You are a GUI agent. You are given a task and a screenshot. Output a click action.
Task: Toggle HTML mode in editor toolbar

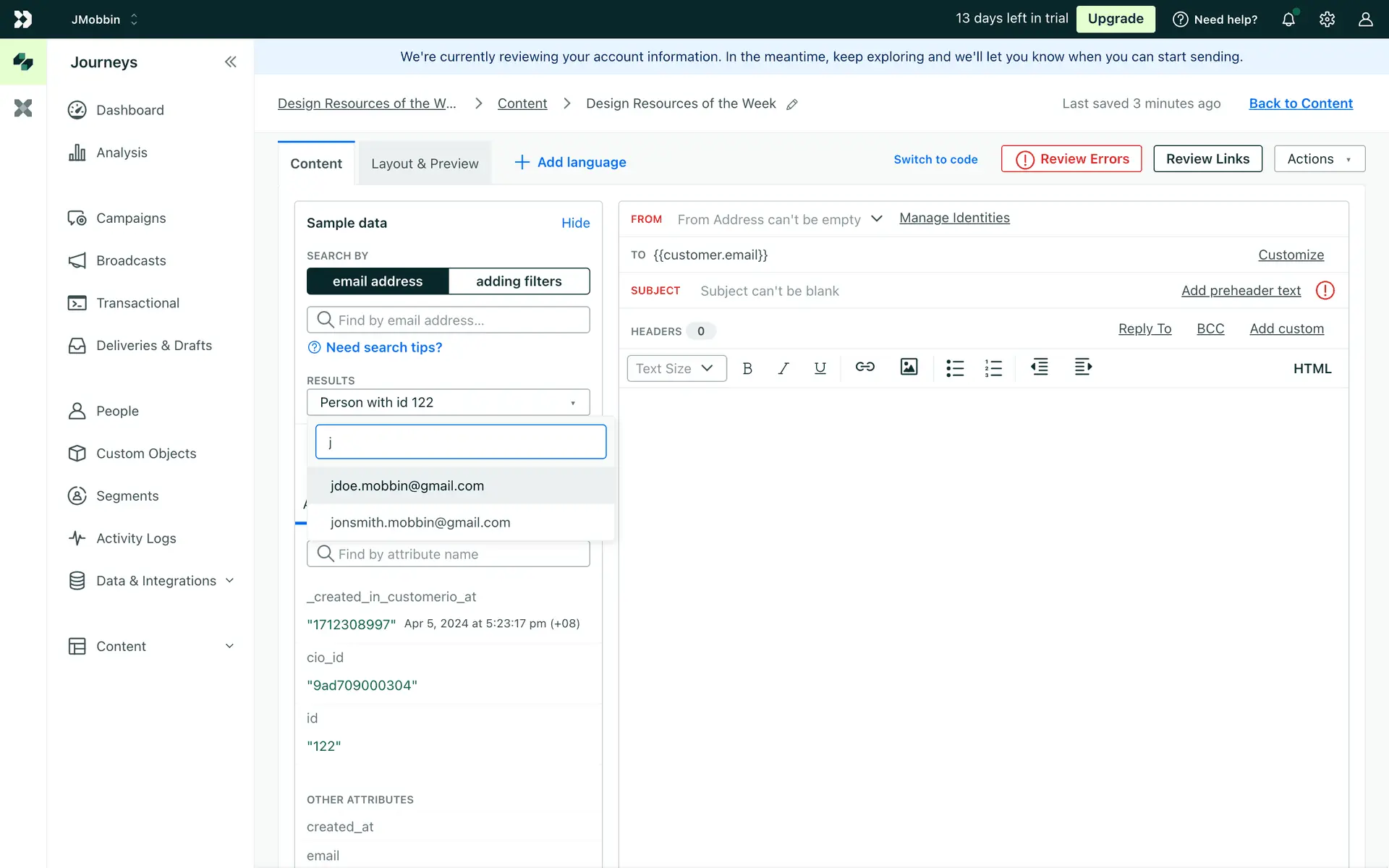tap(1312, 368)
